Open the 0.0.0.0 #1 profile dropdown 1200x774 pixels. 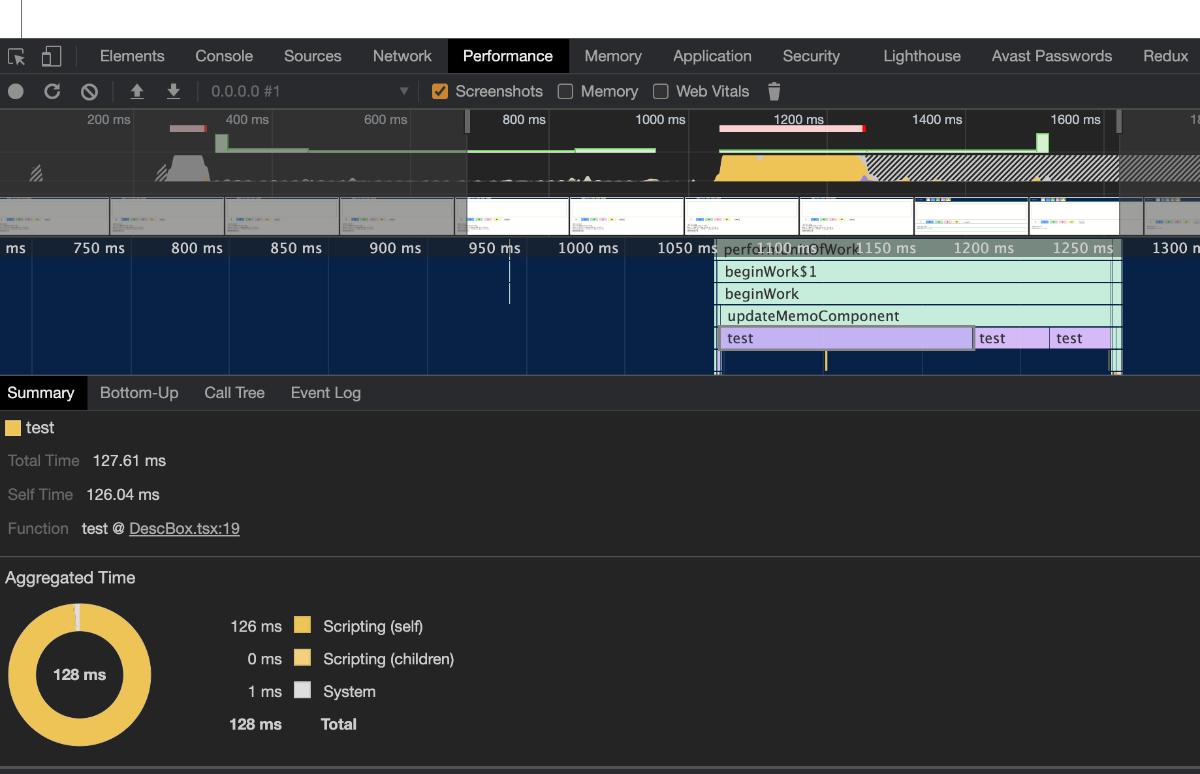310,91
